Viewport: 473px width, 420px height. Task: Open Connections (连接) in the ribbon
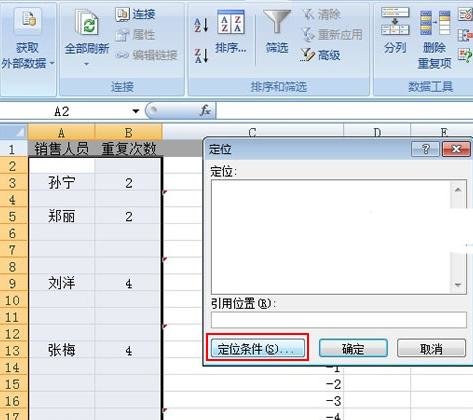pyautogui.click(x=136, y=14)
